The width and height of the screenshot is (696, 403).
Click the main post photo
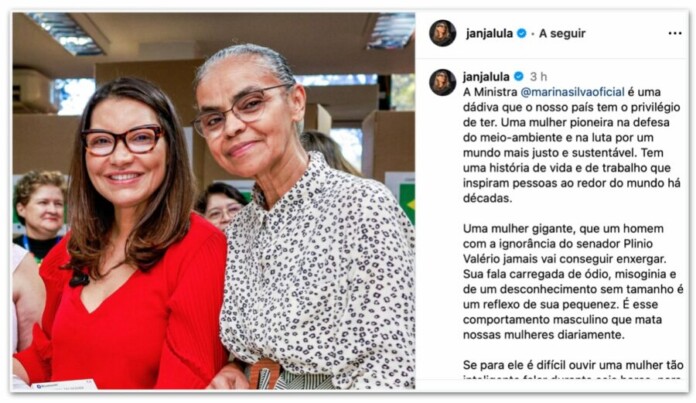[214, 201]
